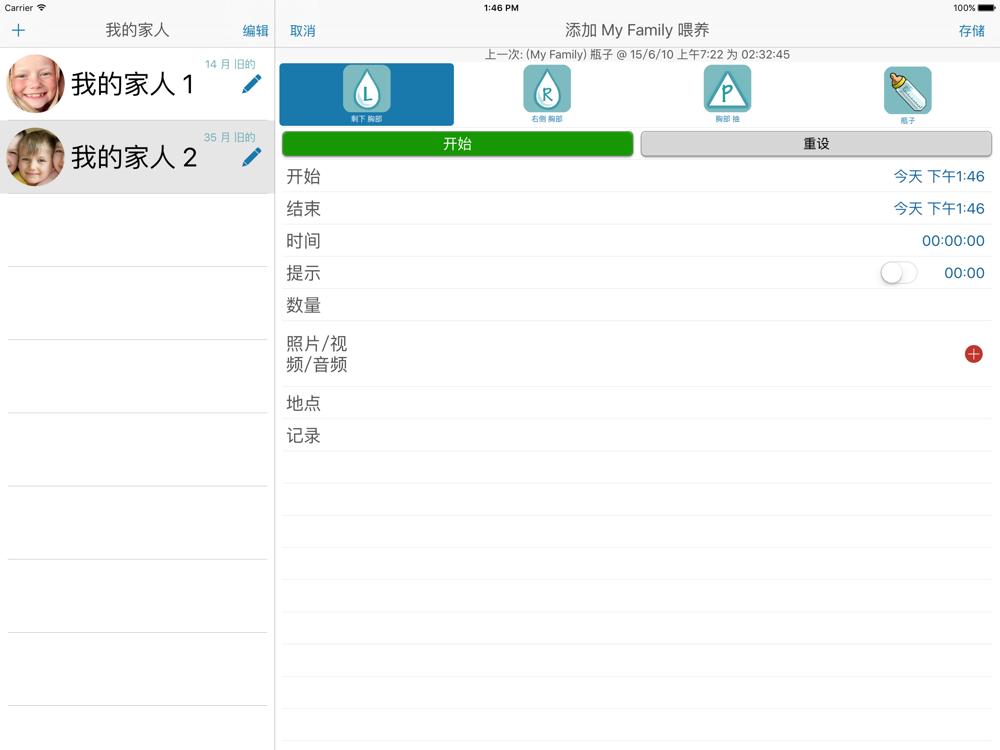This screenshot has height=750, width=1000.
Task: Select 我的家人 1 in the family list
Action: click(137, 84)
